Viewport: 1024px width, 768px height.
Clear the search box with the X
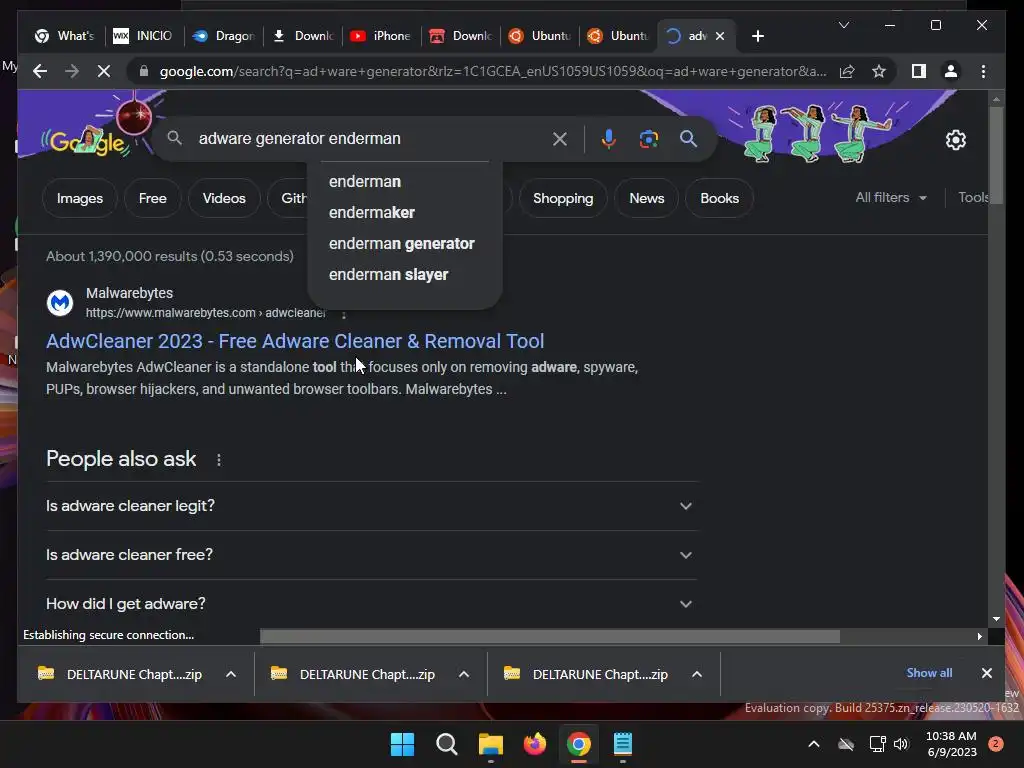click(560, 138)
